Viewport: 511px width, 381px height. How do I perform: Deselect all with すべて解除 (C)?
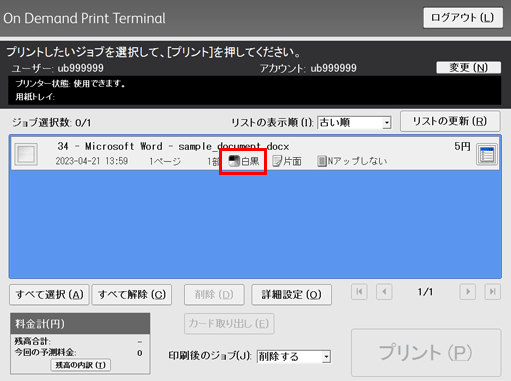pos(132,295)
